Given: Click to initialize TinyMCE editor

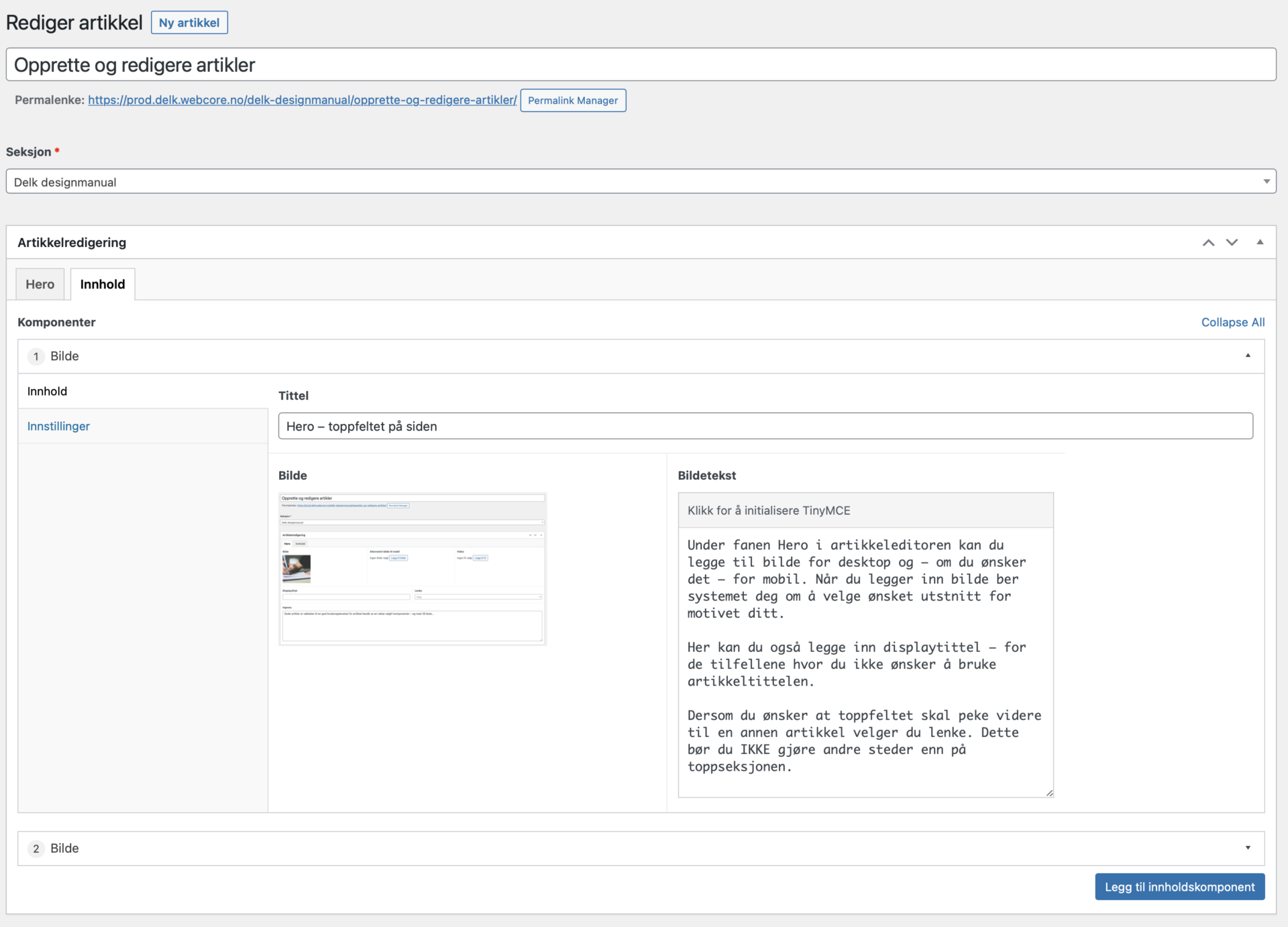Looking at the screenshot, I should pos(865,510).
